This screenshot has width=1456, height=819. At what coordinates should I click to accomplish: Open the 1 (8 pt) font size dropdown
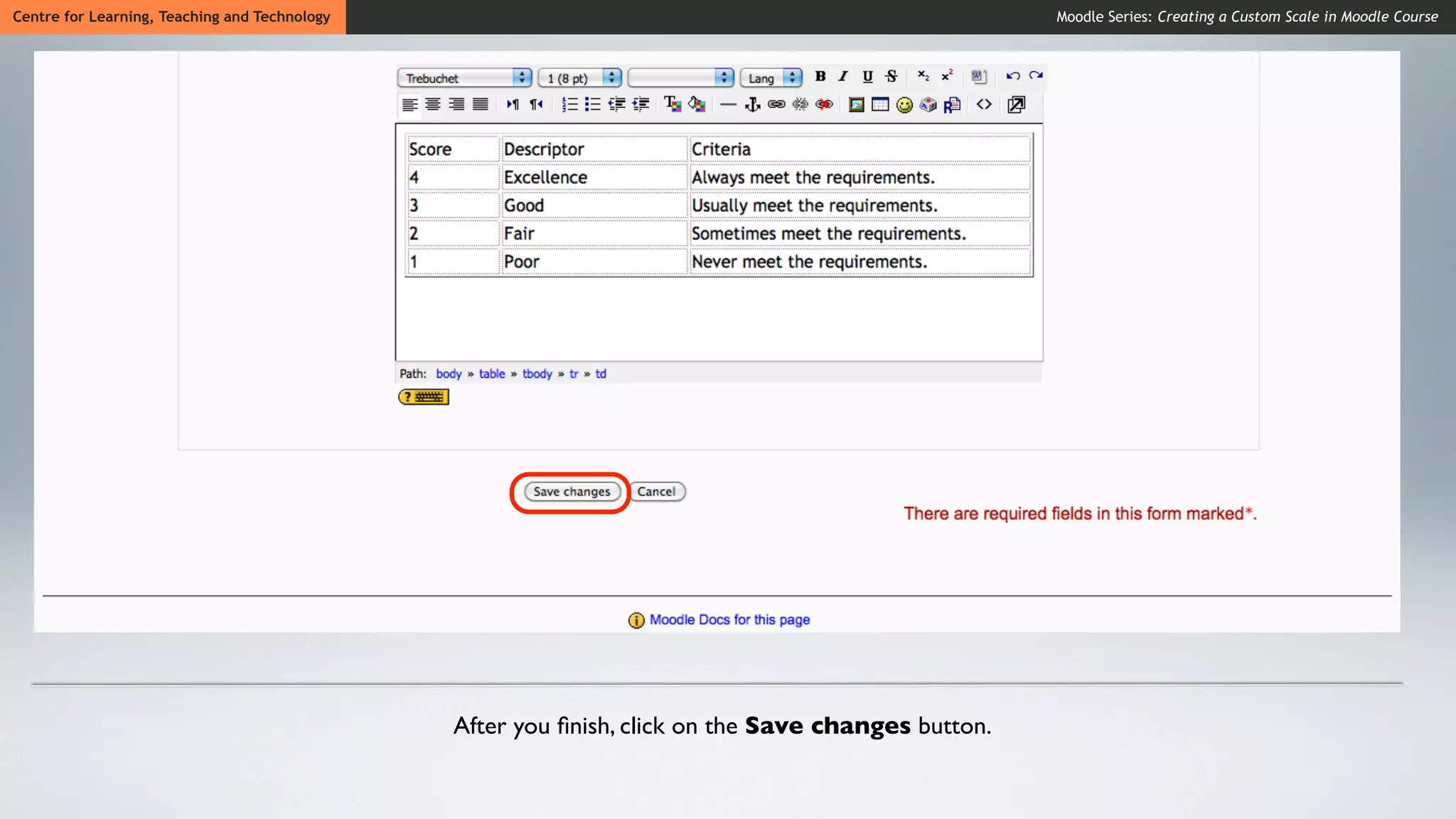point(579,77)
